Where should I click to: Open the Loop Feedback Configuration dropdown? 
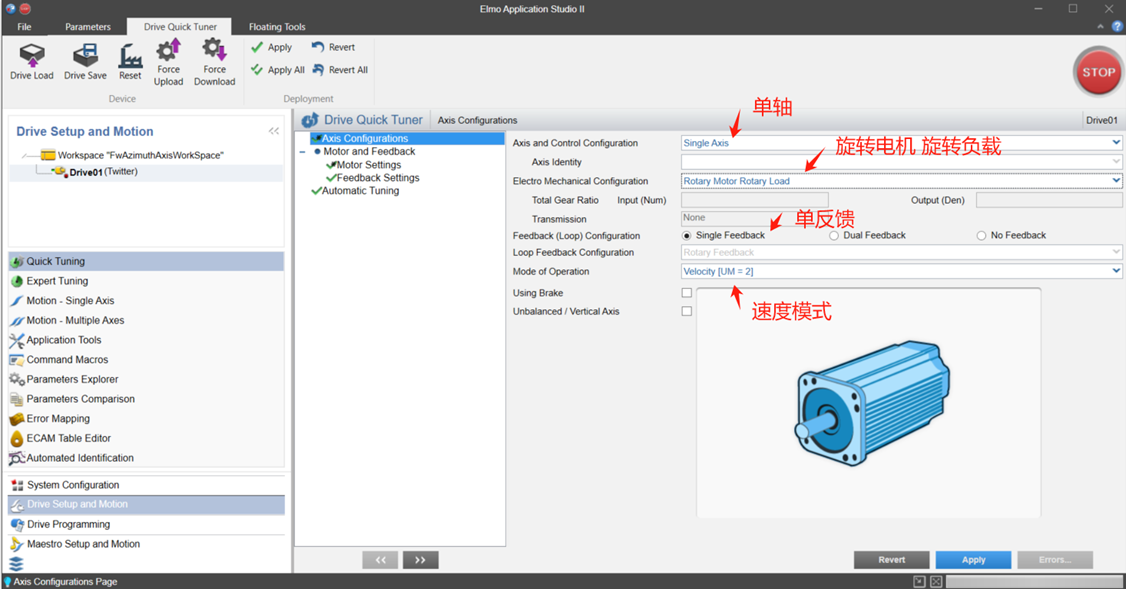tap(901, 252)
